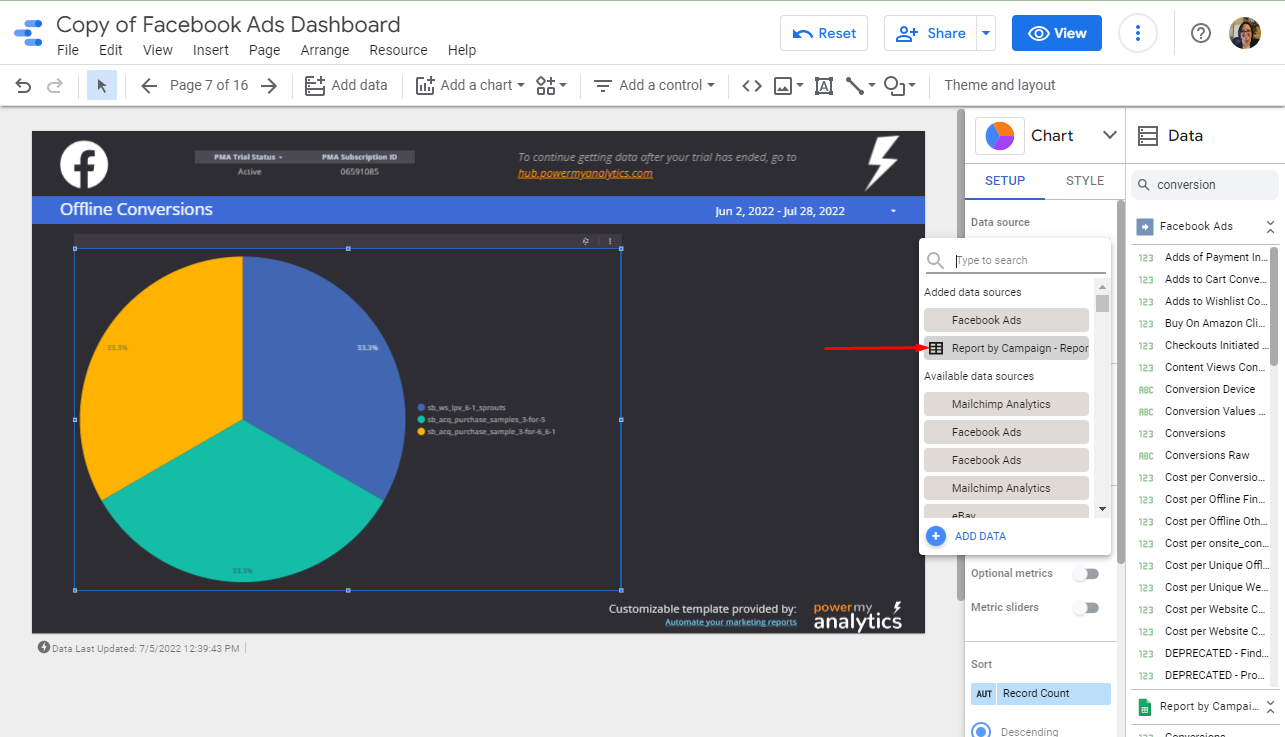Expand the Chart type dropdown chevron

pos(1109,135)
